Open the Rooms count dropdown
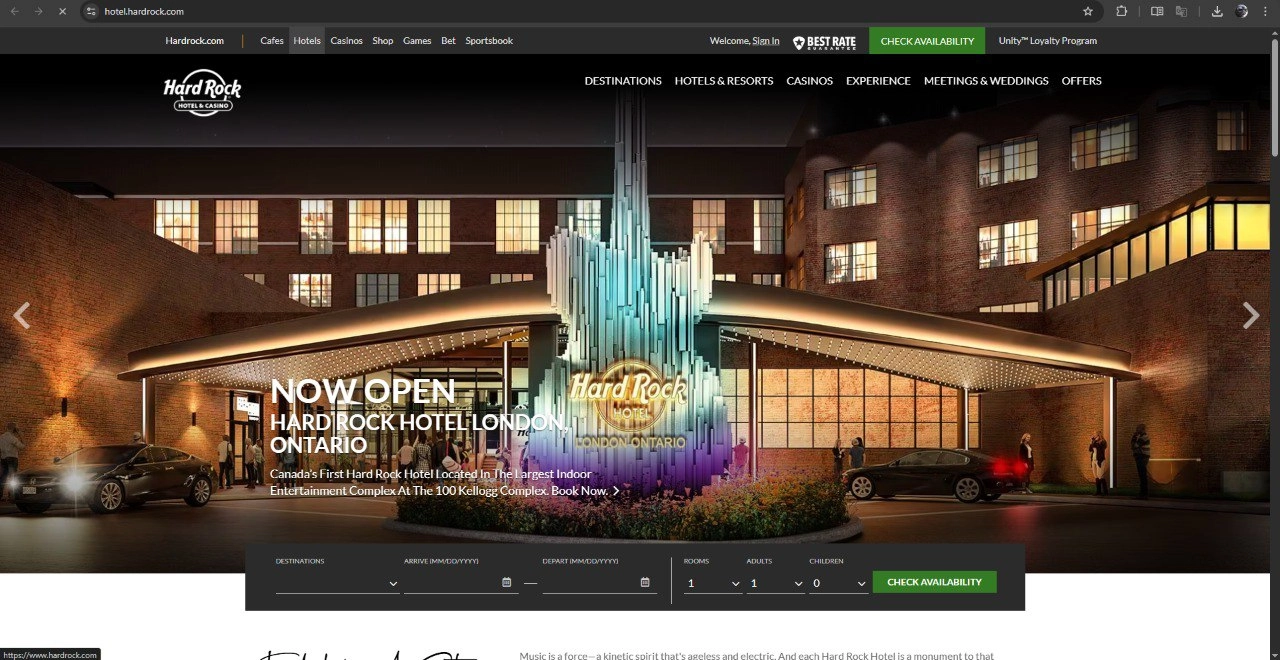Viewport: 1280px width, 660px height. 713,583
